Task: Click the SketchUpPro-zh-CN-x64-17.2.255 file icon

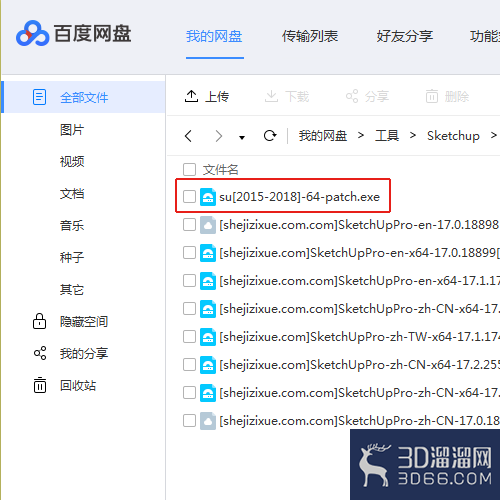Action: (x=208, y=365)
